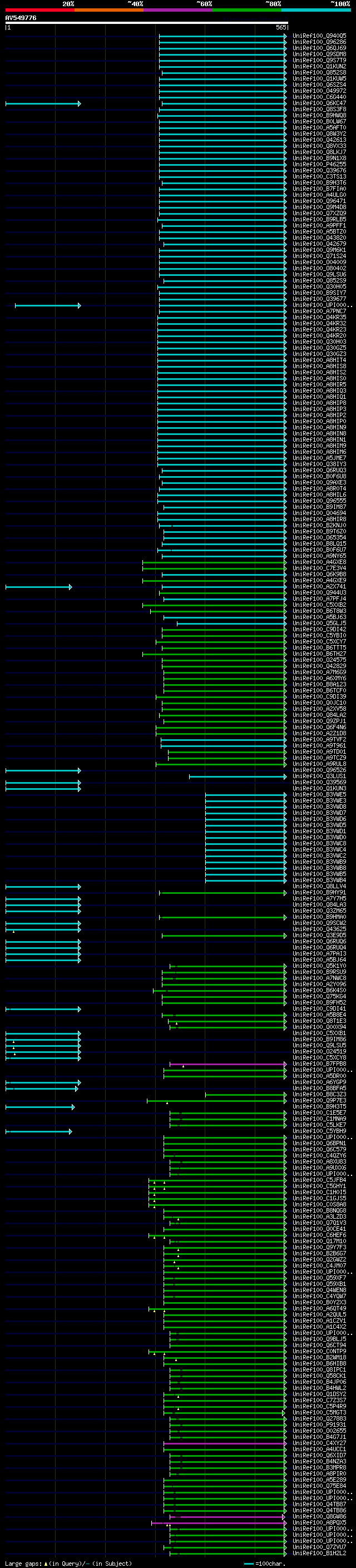Select hit UniRef100_A9NY65
This screenshot has height=1568, width=356.
pos(319,556)
